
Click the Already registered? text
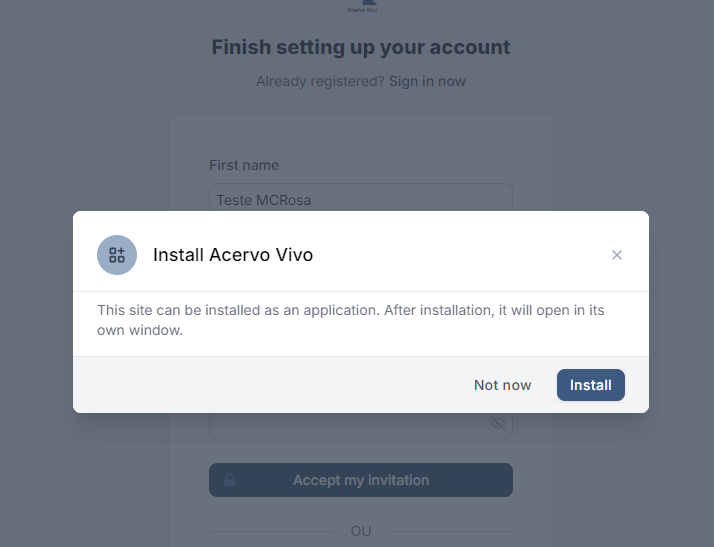[320, 81]
